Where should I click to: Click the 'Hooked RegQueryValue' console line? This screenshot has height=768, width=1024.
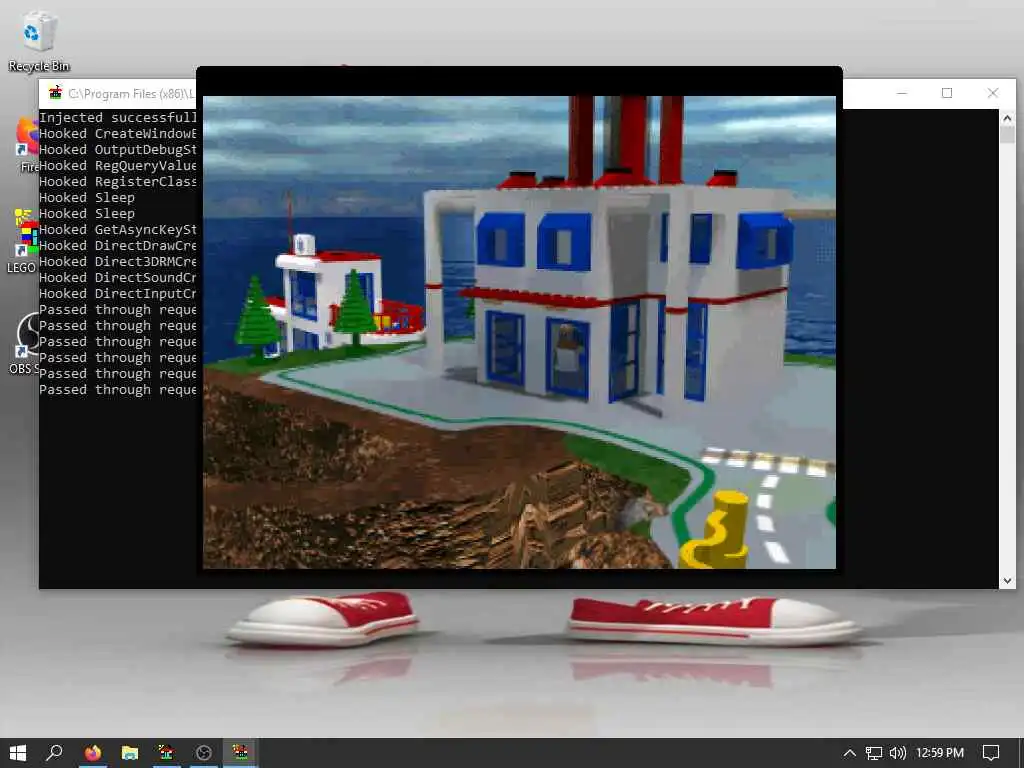pos(118,166)
